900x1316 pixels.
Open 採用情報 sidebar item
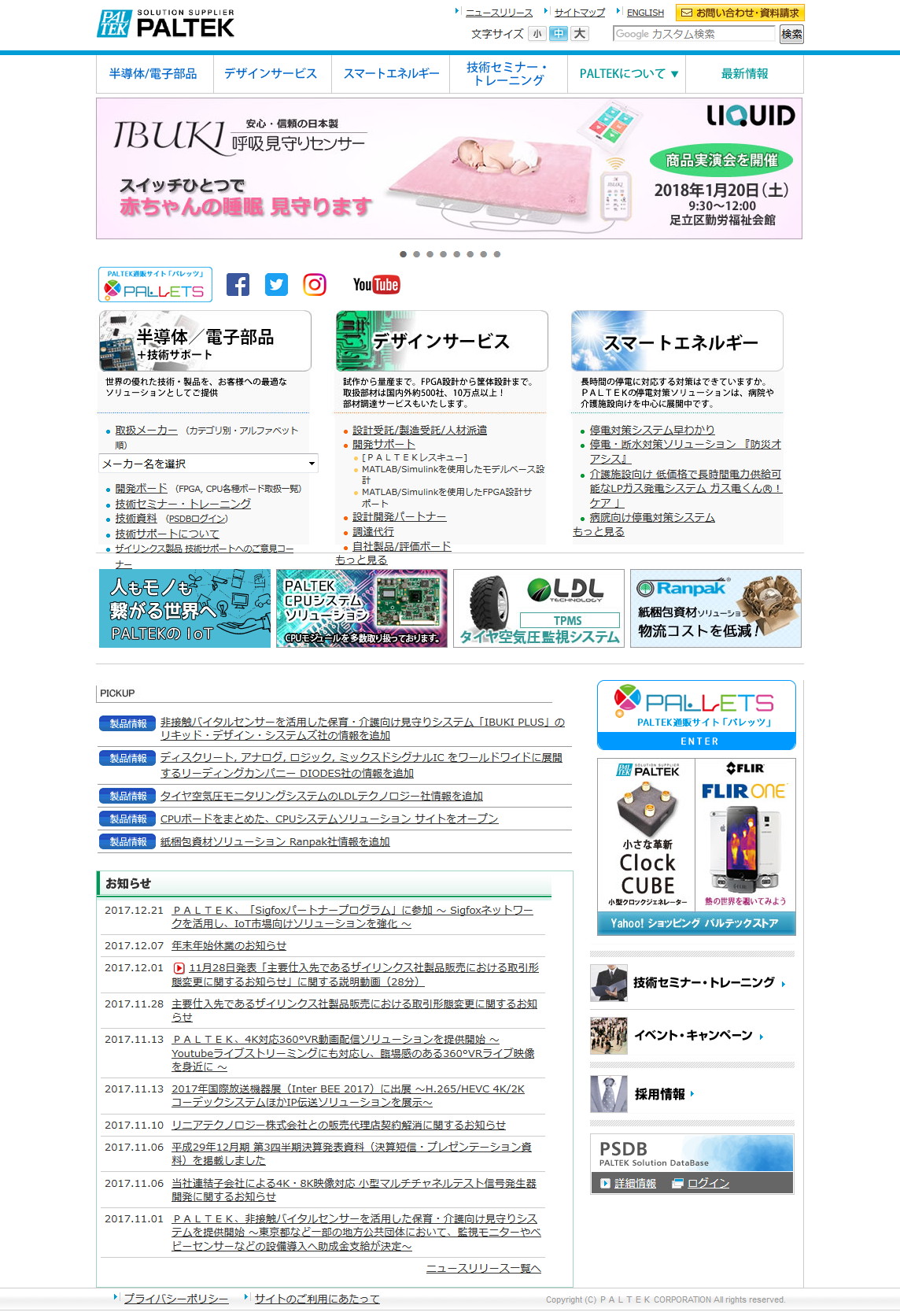tap(692, 1094)
